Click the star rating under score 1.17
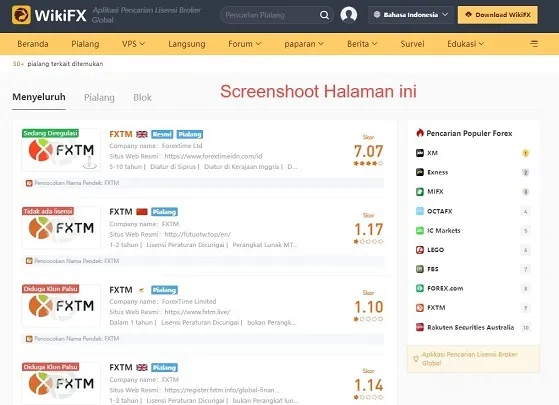Image resolution: width=559 pixels, height=405 pixels. 368,241
